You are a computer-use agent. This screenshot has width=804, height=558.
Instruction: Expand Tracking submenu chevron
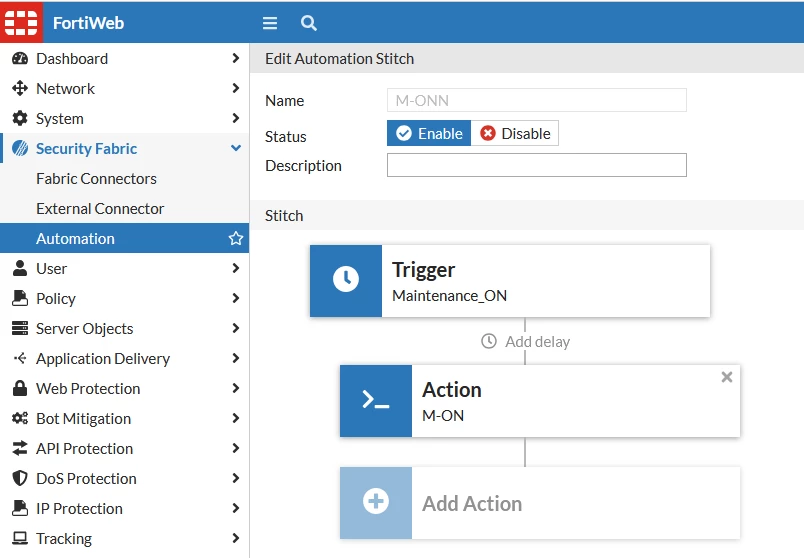click(x=235, y=538)
